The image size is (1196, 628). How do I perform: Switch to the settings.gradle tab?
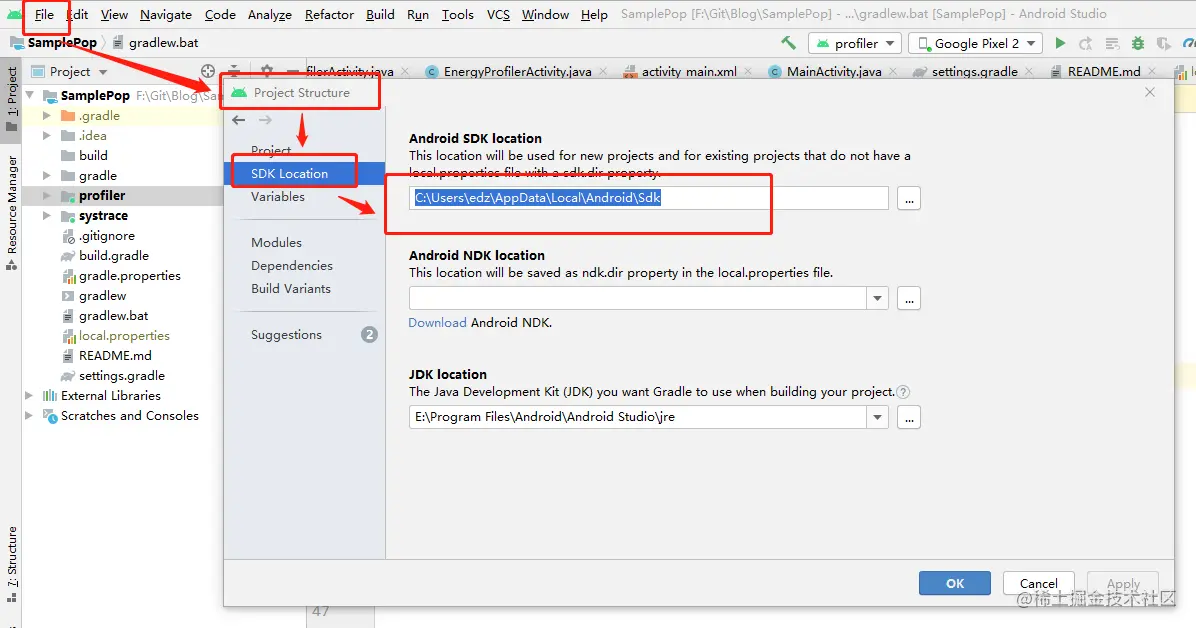pos(974,72)
